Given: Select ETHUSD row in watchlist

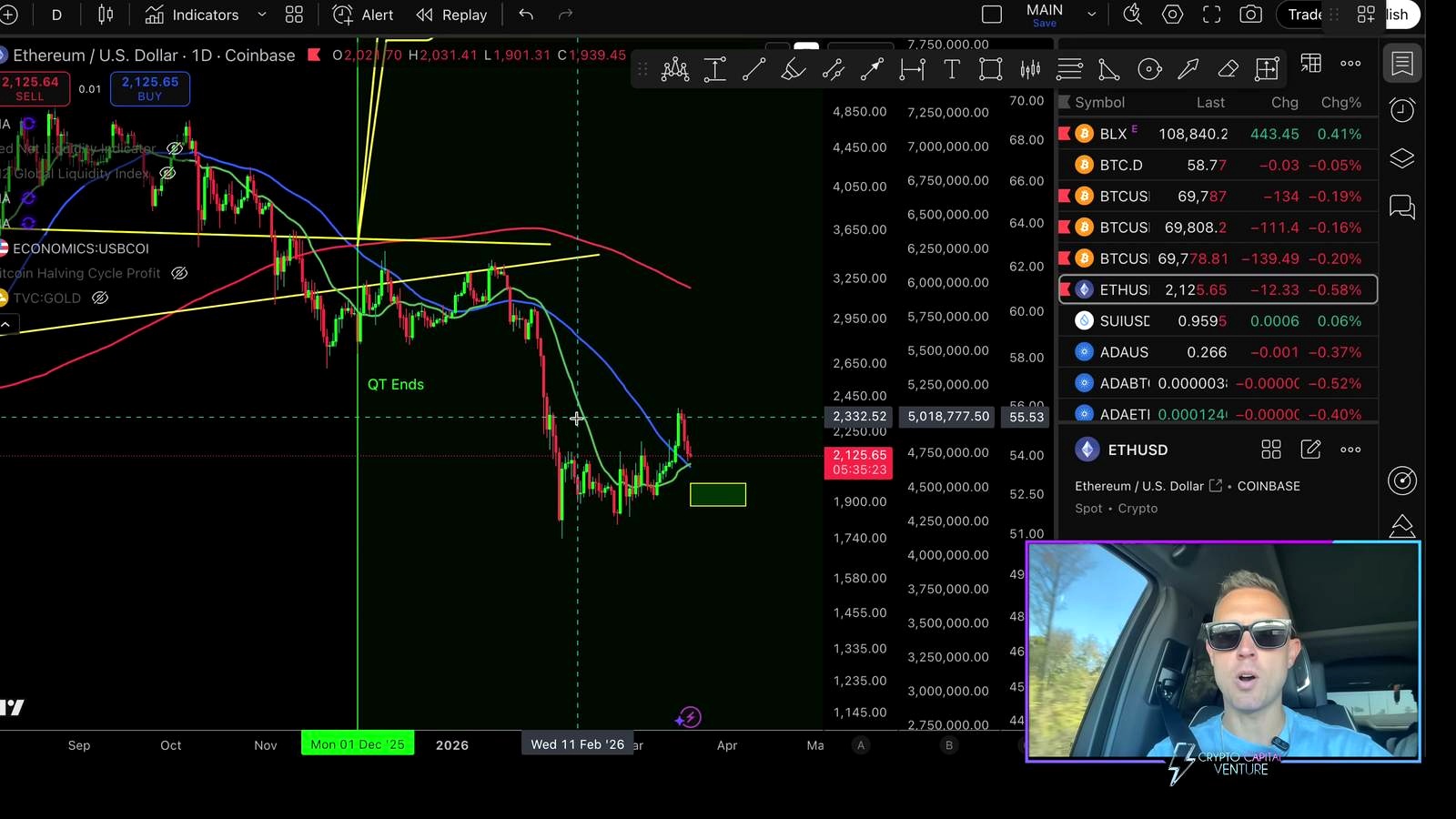Looking at the screenshot, I should pos(1218,289).
